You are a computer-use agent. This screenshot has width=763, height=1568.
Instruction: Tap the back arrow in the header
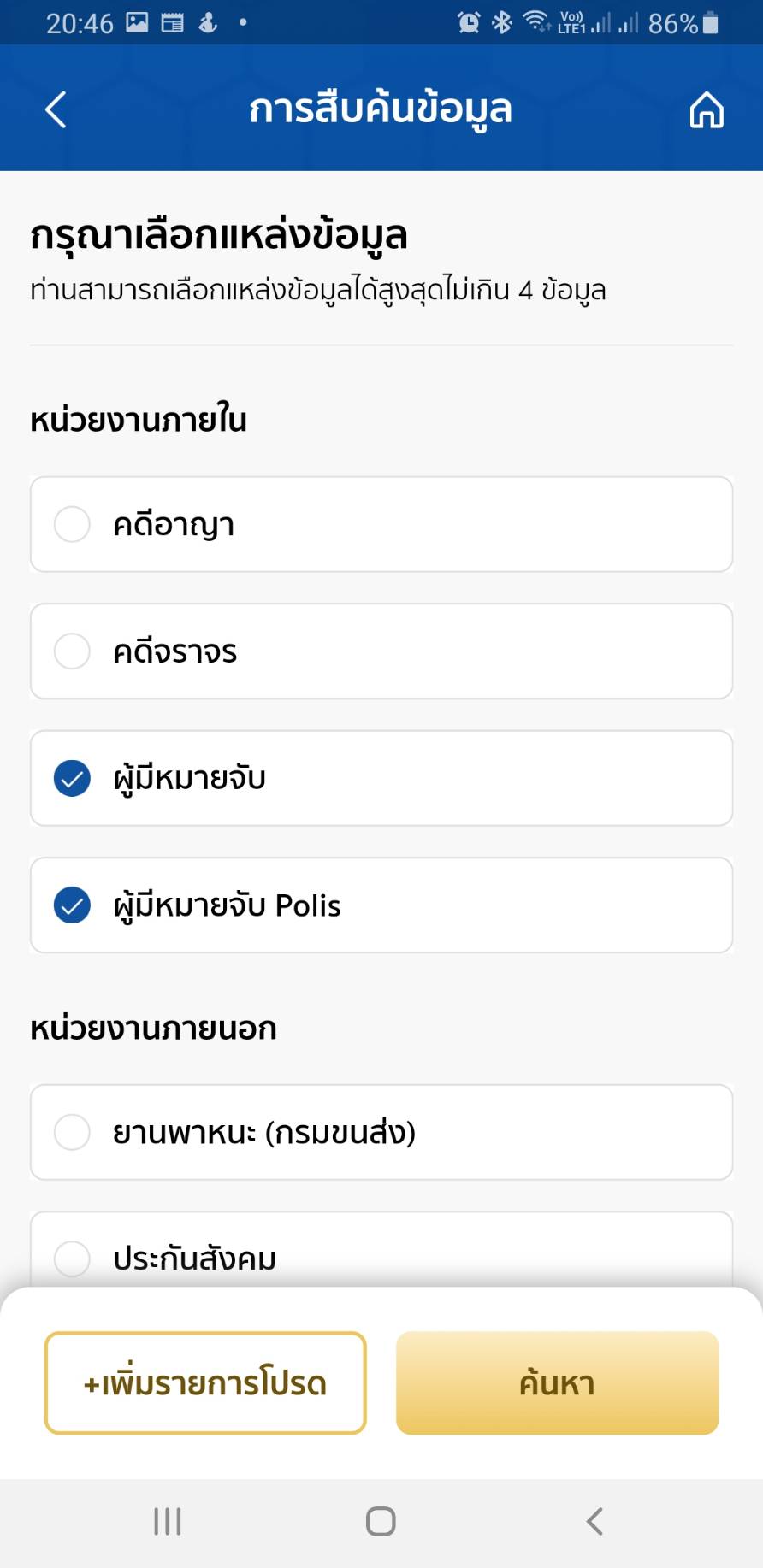56,109
